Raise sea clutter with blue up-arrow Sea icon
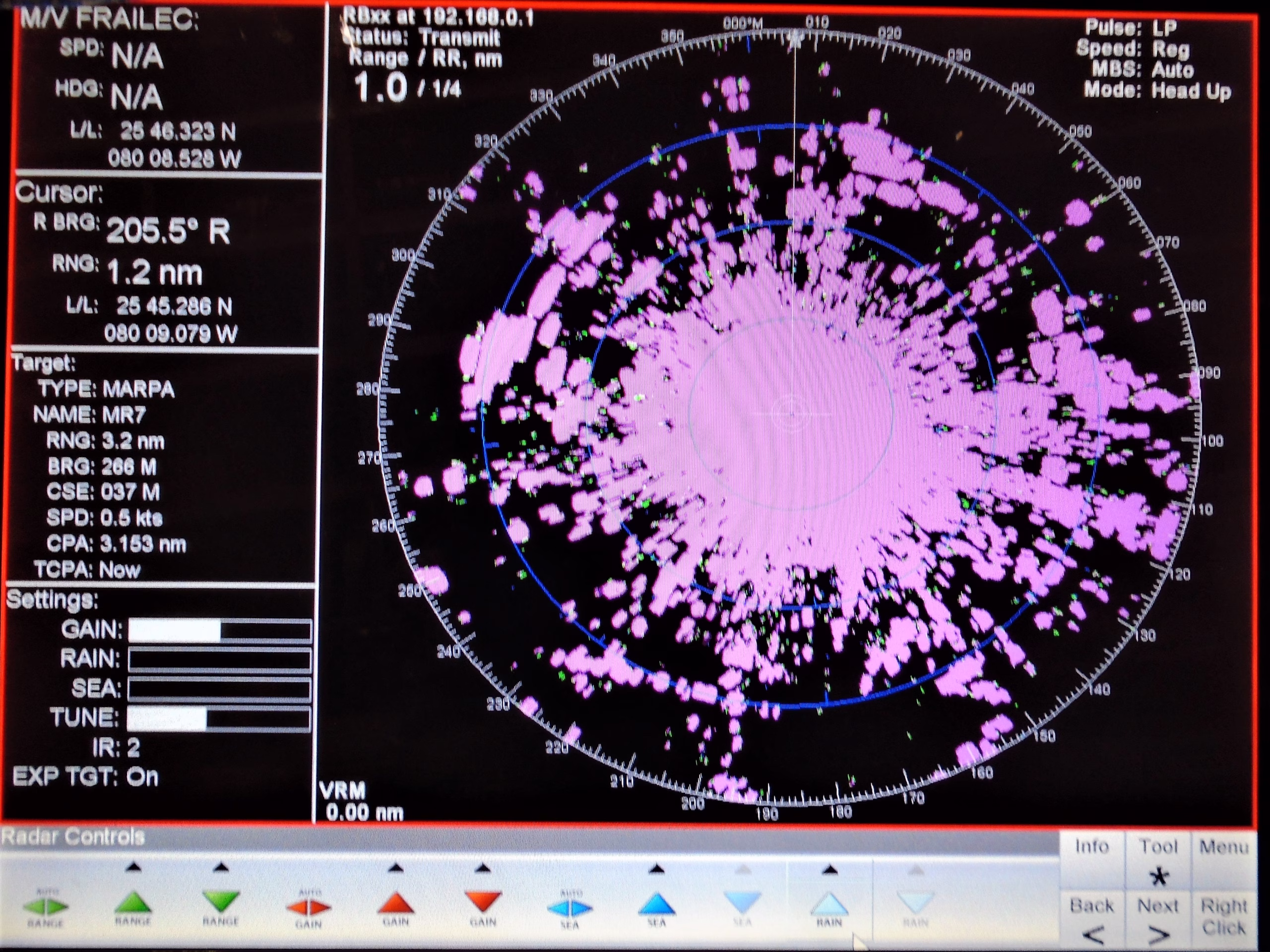1270x952 pixels. [657, 902]
